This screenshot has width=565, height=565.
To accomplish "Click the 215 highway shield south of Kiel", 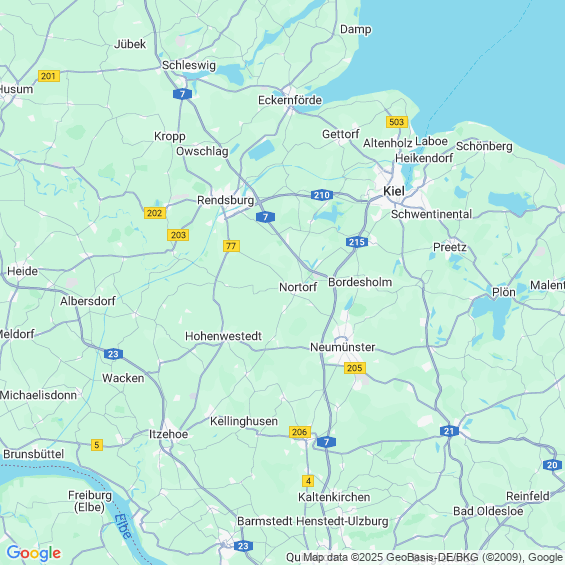I will (x=357, y=242).
